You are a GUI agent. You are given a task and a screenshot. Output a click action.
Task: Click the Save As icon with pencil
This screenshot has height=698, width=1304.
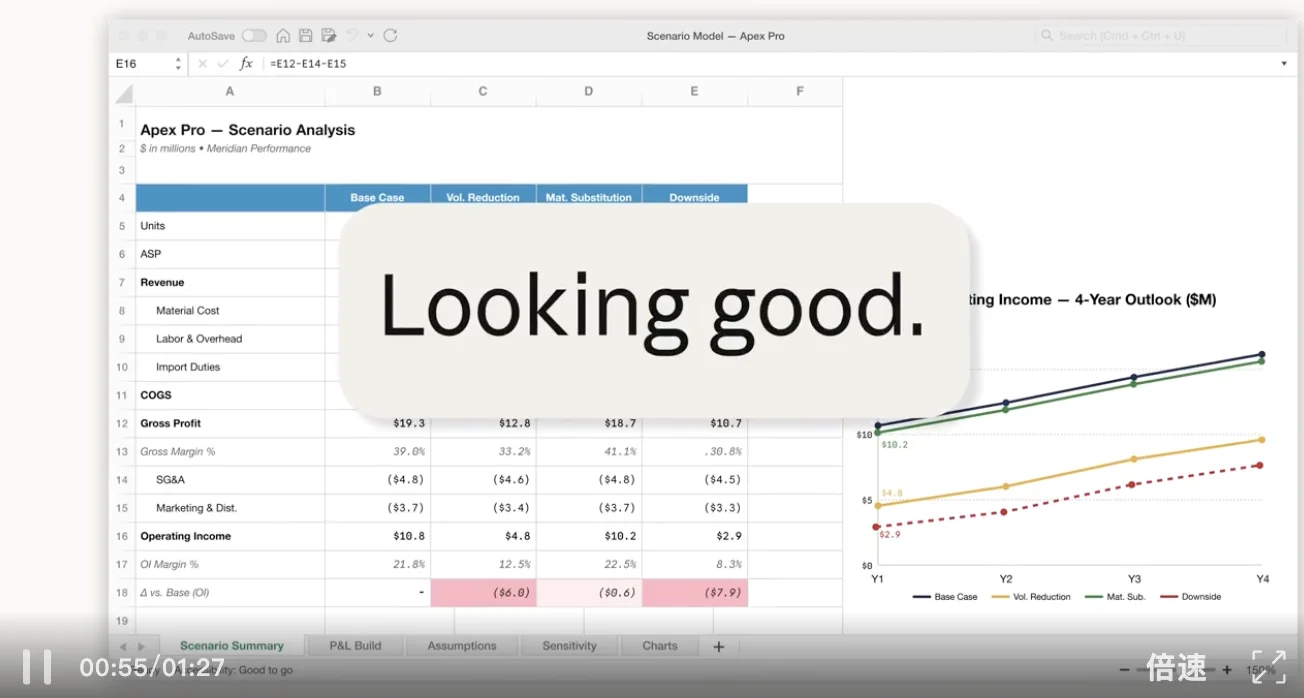pyautogui.click(x=328, y=36)
